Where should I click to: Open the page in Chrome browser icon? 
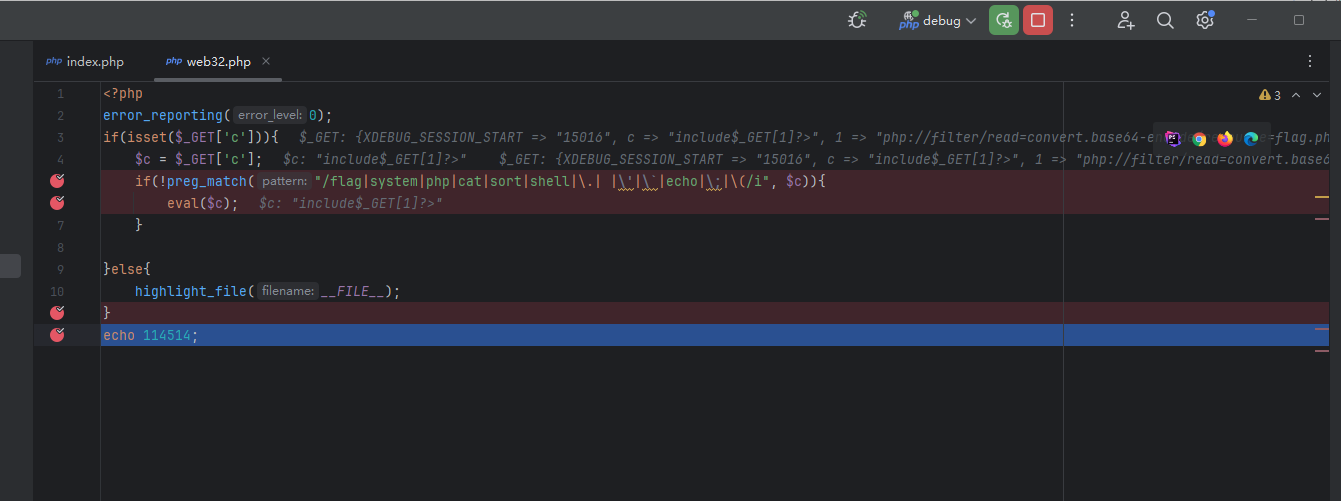click(x=1199, y=139)
